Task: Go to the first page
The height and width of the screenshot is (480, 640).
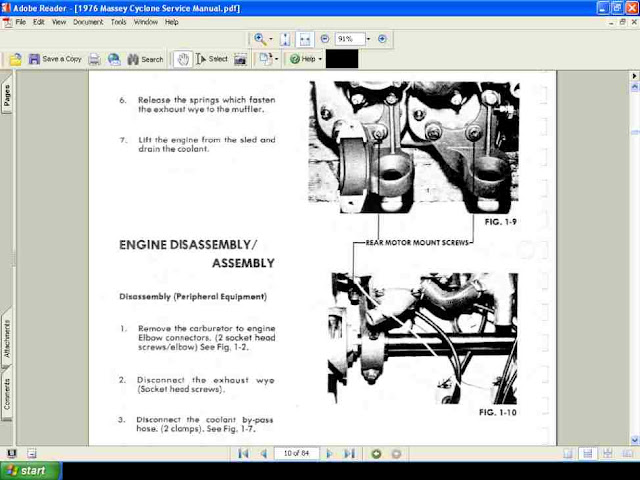Action: coord(244,453)
